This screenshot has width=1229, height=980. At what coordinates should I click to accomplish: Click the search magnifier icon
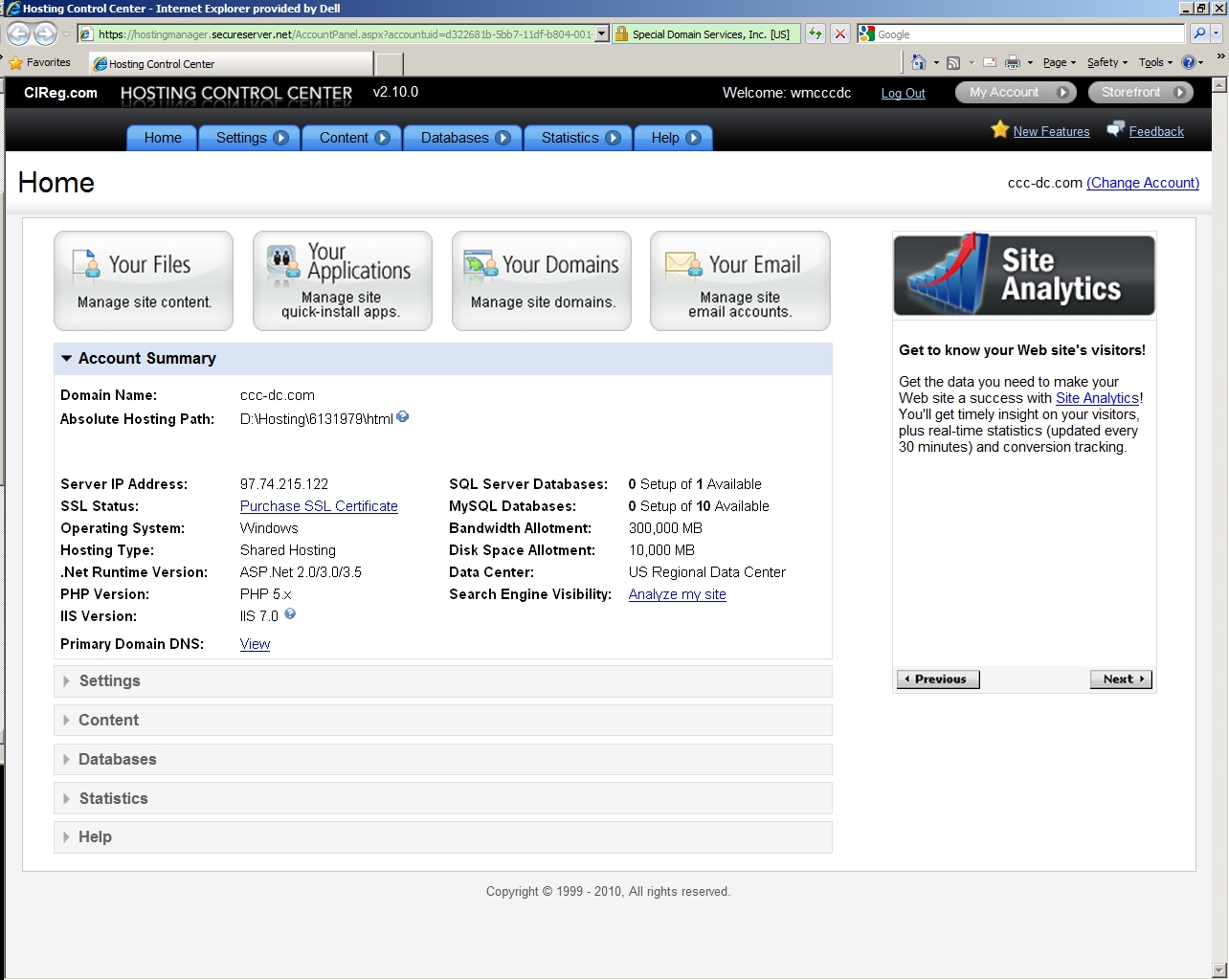1198,33
